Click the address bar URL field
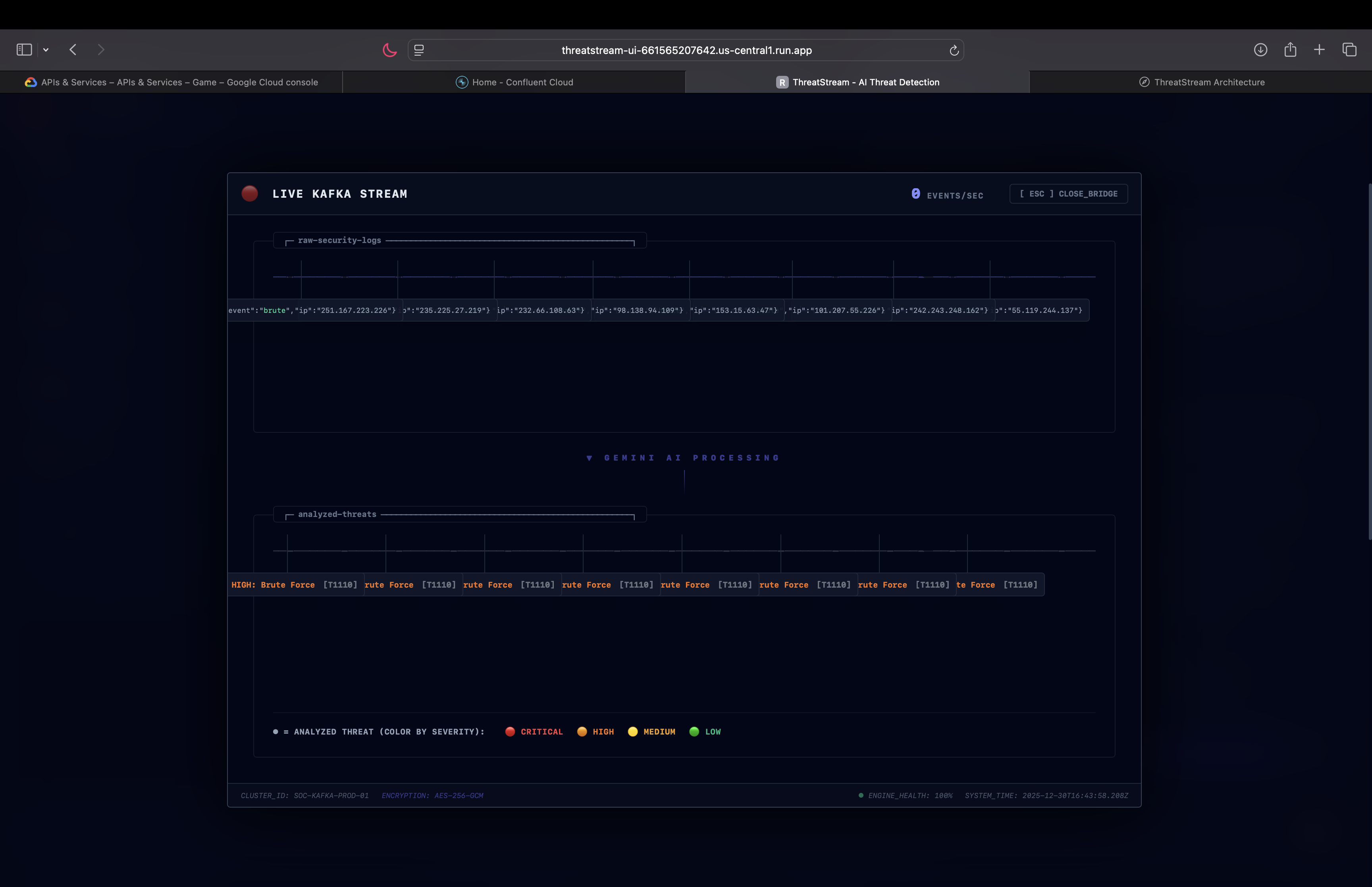Screen dimensions: 1372x887 [686, 50]
